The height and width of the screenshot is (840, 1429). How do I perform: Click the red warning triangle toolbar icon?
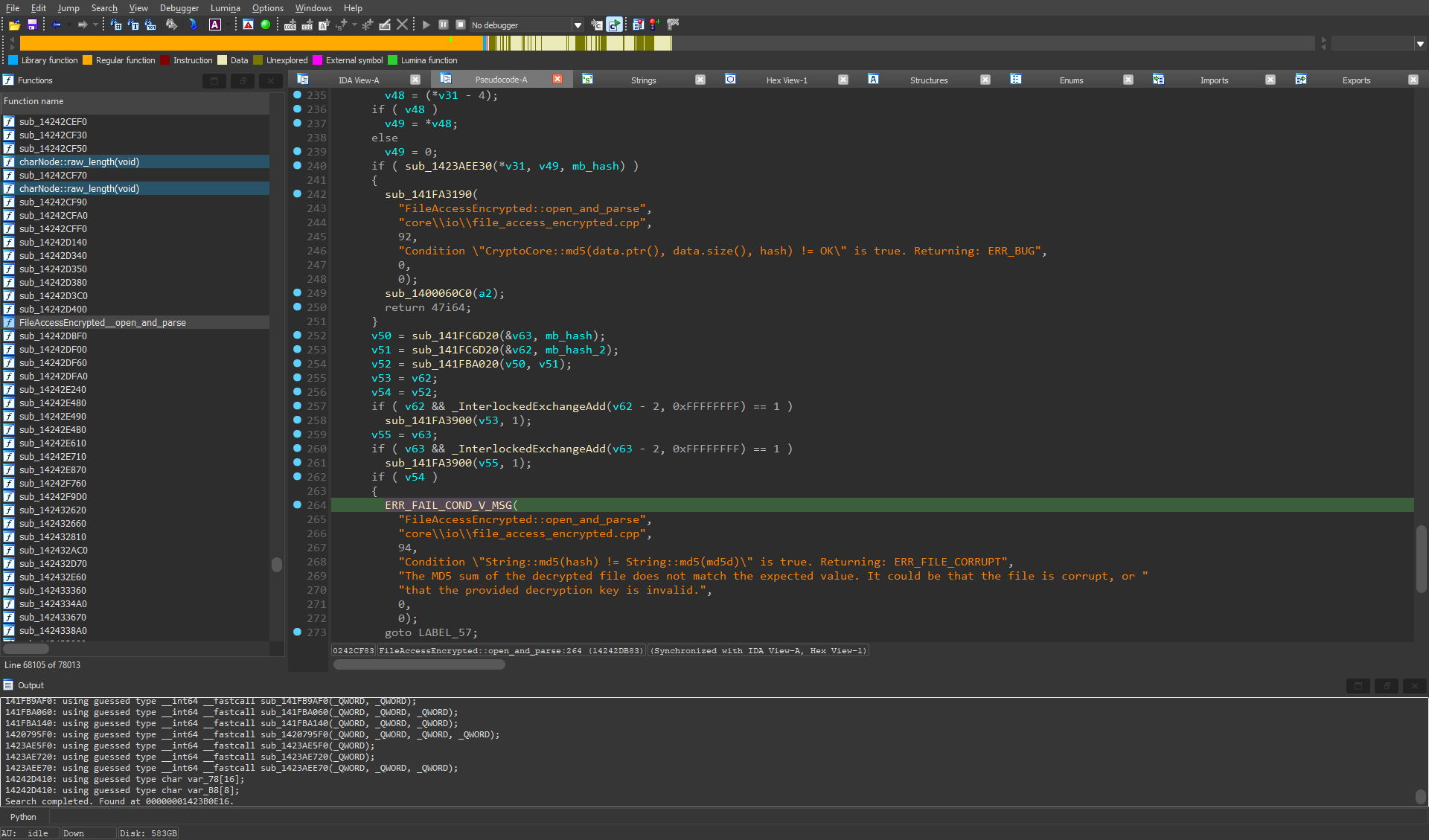[x=249, y=25]
